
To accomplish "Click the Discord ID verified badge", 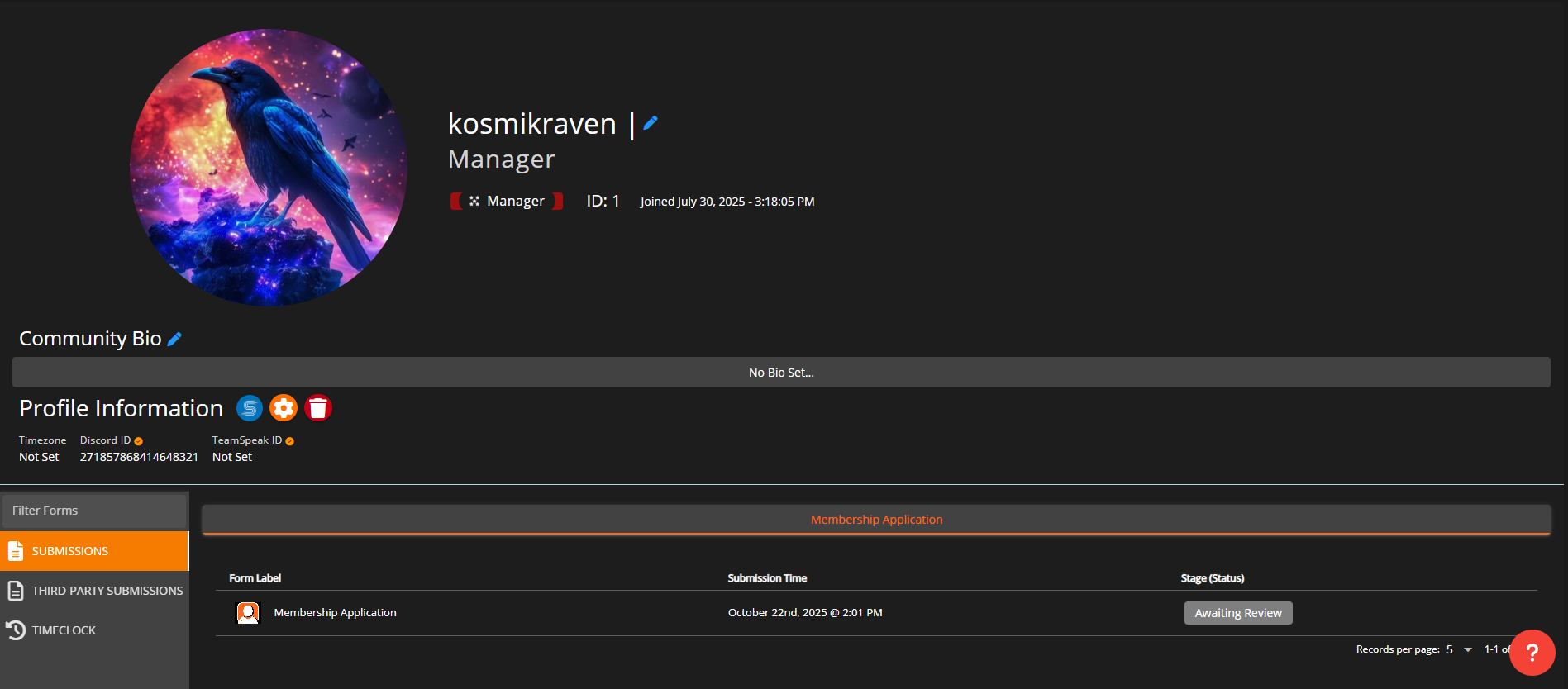I will pyautogui.click(x=139, y=441).
